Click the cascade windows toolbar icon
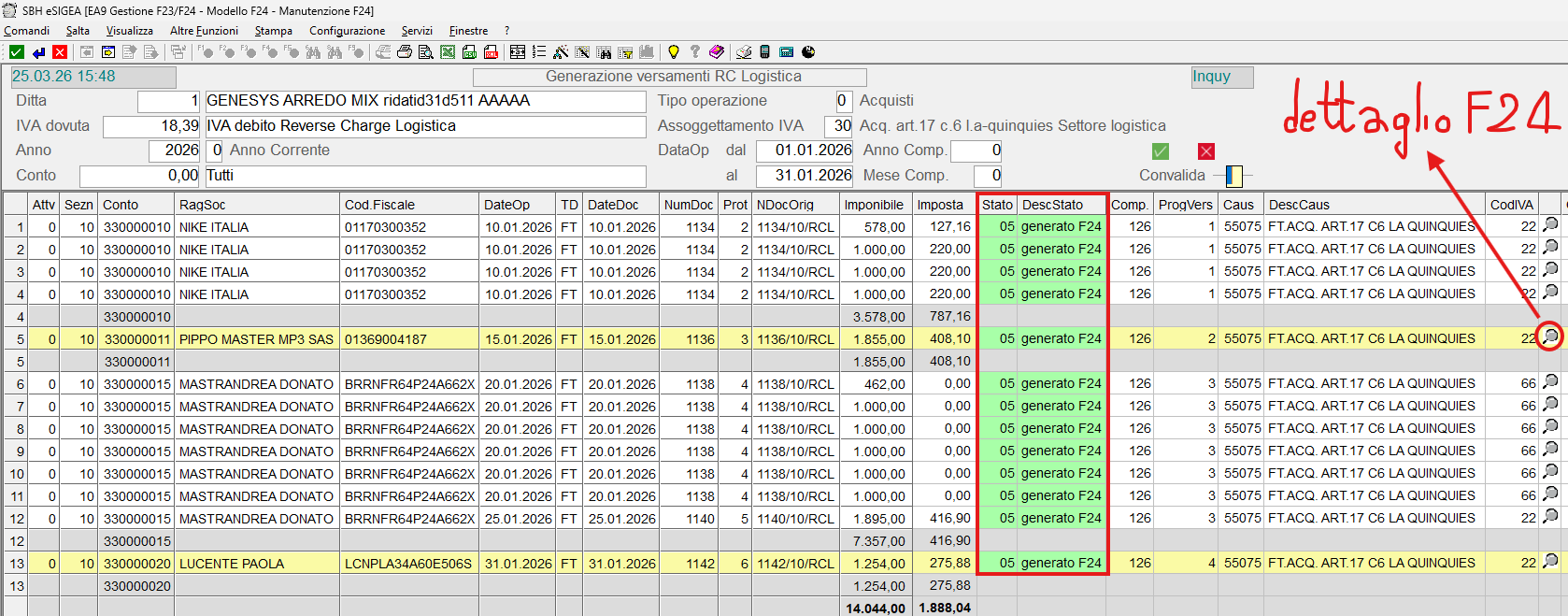 pos(178,52)
